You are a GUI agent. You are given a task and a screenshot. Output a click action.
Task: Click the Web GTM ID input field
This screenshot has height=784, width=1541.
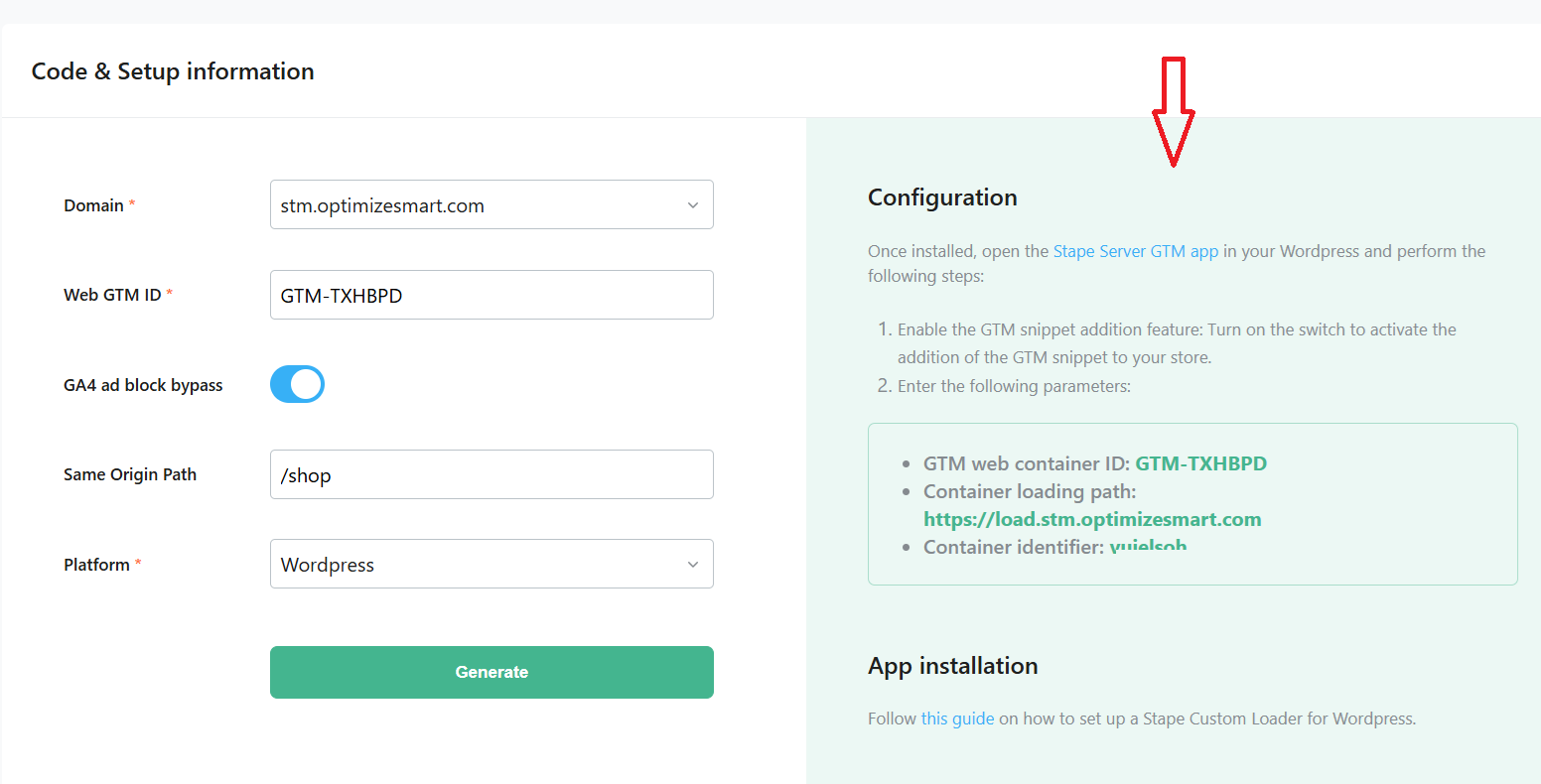(491, 296)
